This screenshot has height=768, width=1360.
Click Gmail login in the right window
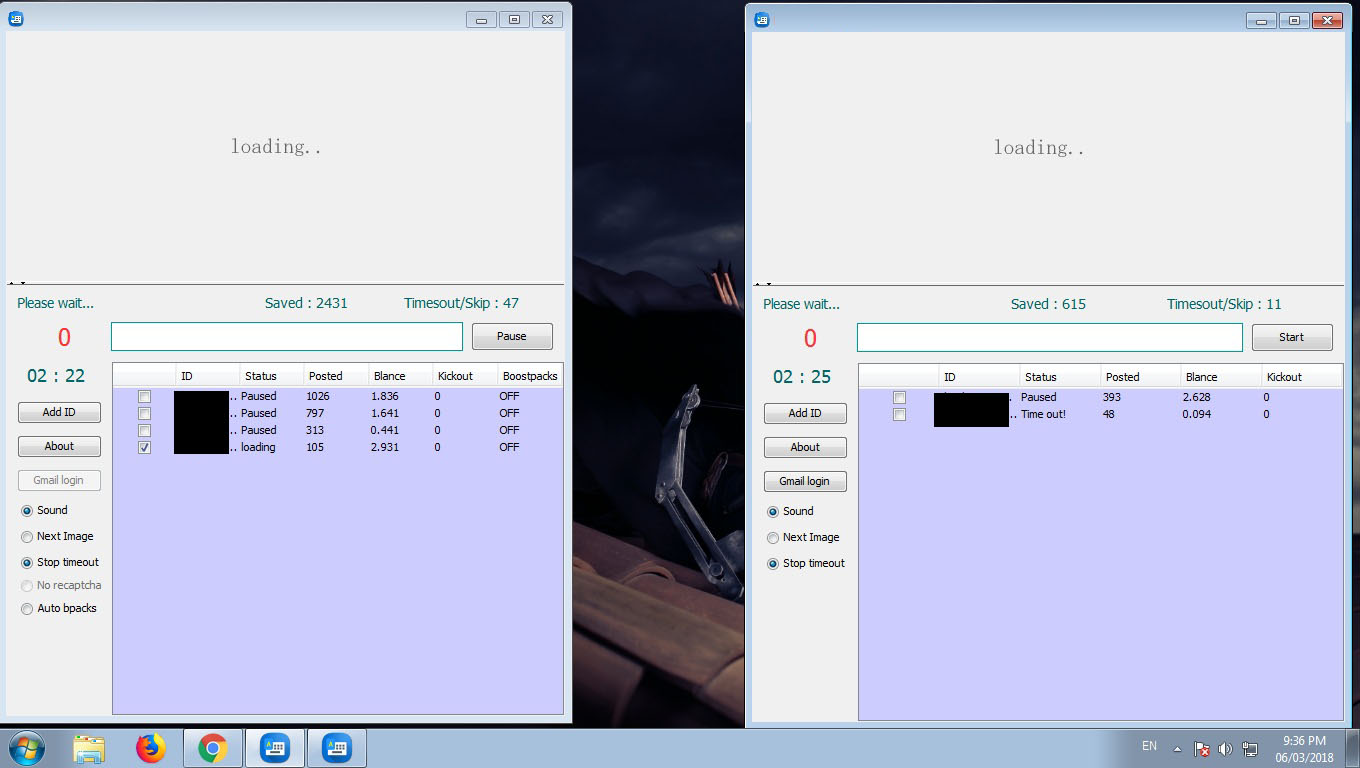pos(805,482)
